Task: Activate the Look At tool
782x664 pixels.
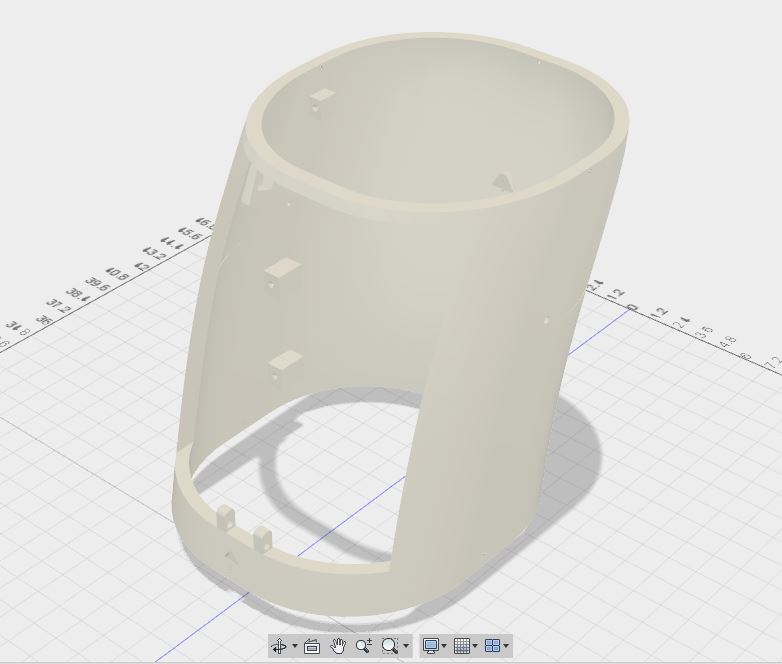Action: coord(312,646)
